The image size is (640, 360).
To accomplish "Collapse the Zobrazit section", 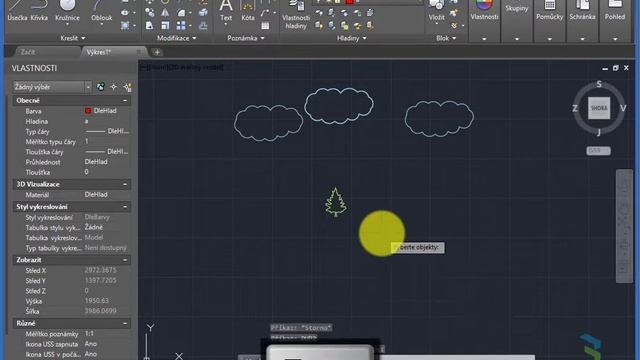I will pos(125,260).
